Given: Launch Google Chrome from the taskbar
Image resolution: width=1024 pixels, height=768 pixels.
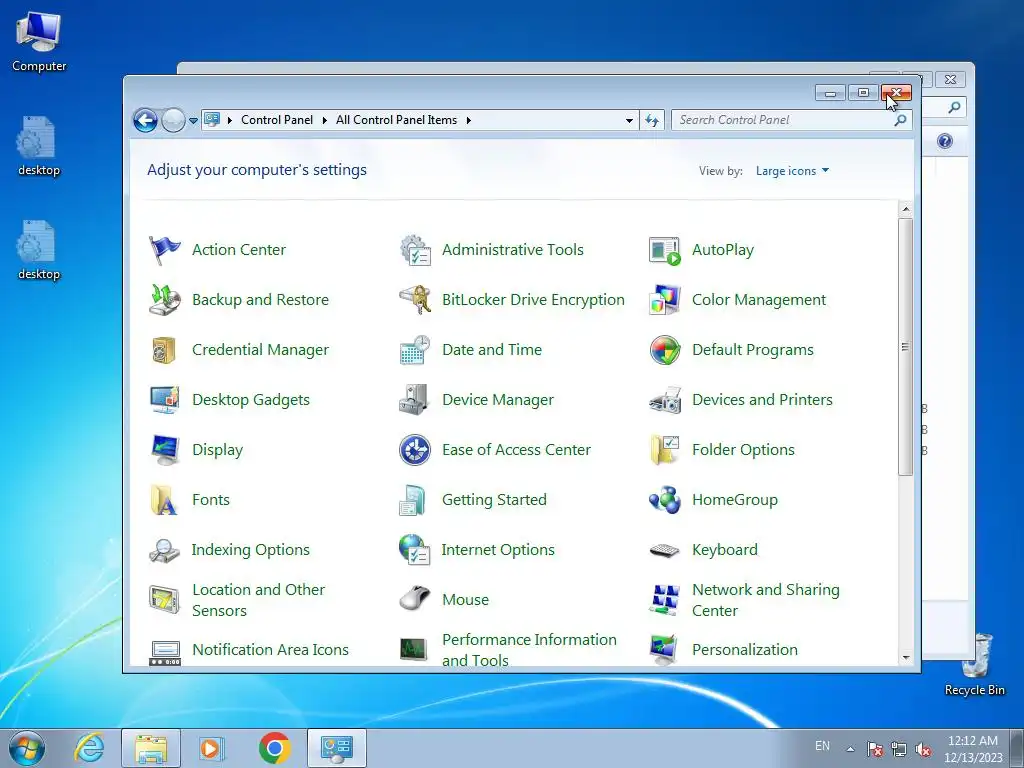Looking at the screenshot, I should [x=274, y=748].
